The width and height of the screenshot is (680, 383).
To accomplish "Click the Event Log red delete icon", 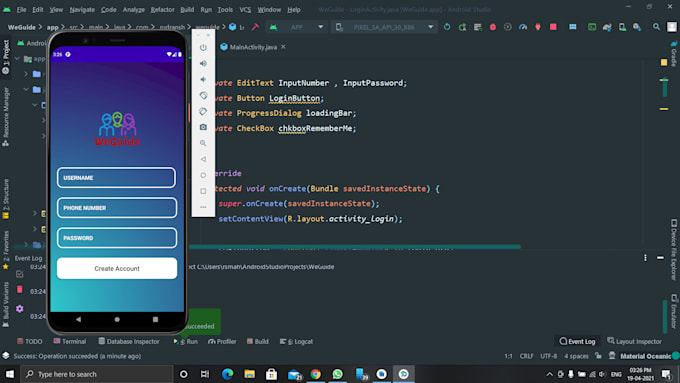I will pos(20,289).
